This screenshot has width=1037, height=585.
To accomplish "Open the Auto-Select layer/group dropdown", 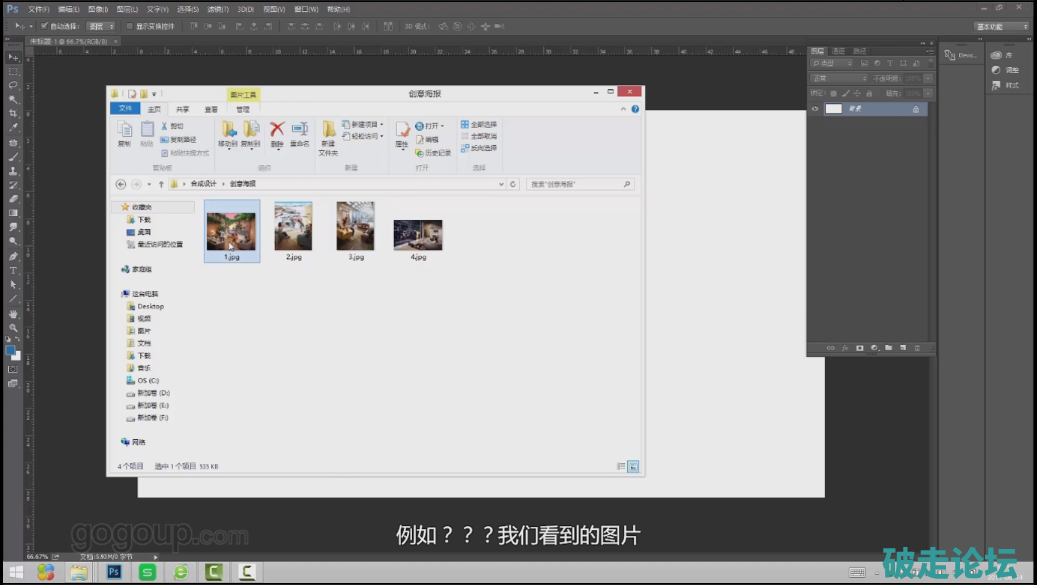I will pos(100,25).
